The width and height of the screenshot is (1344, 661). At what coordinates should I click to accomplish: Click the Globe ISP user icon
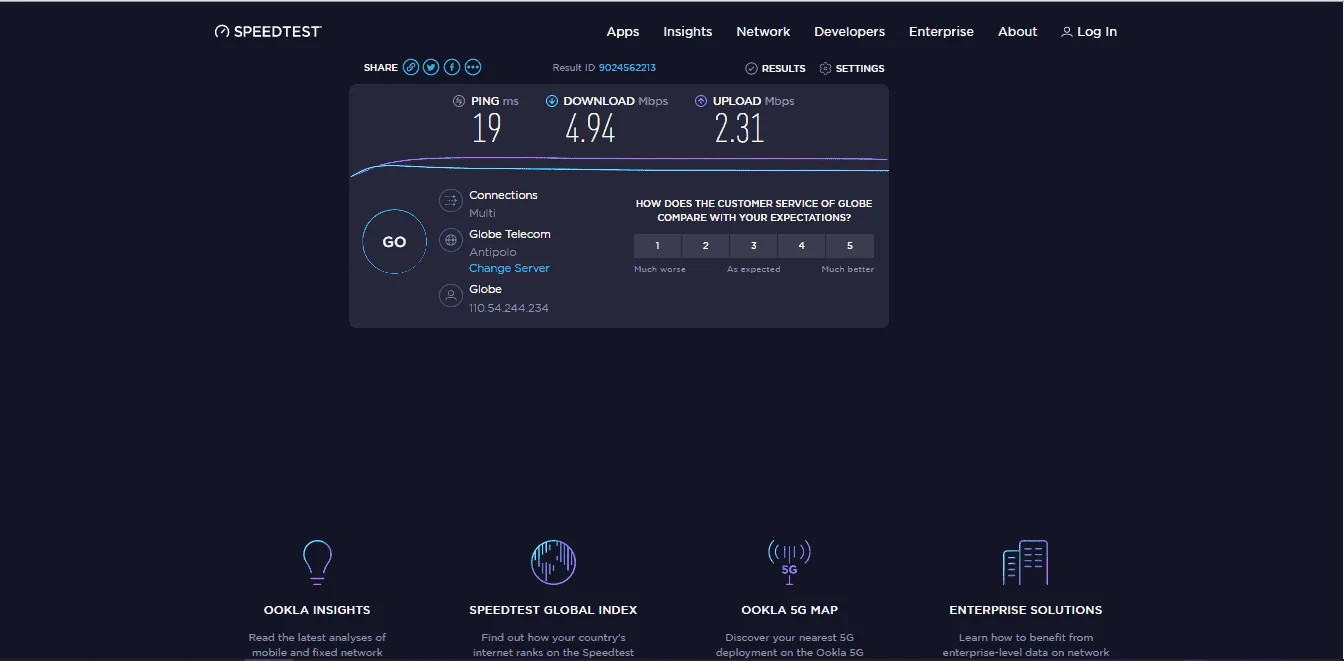point(451,295)
